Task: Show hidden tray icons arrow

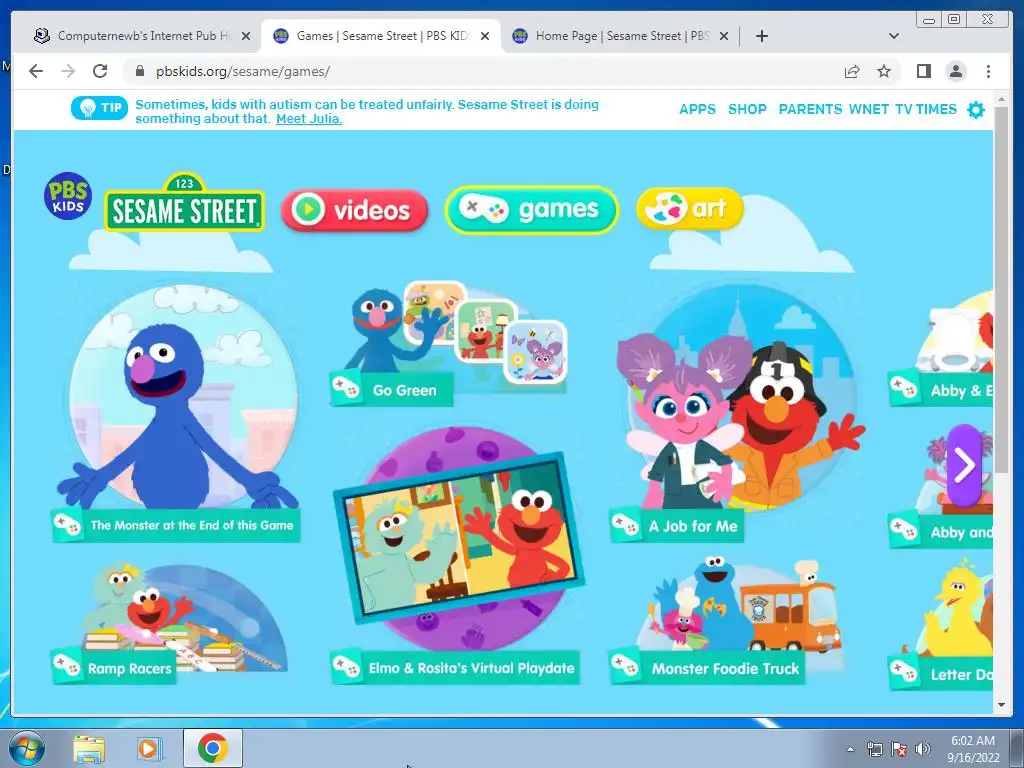Action: [x=850, y=749]
